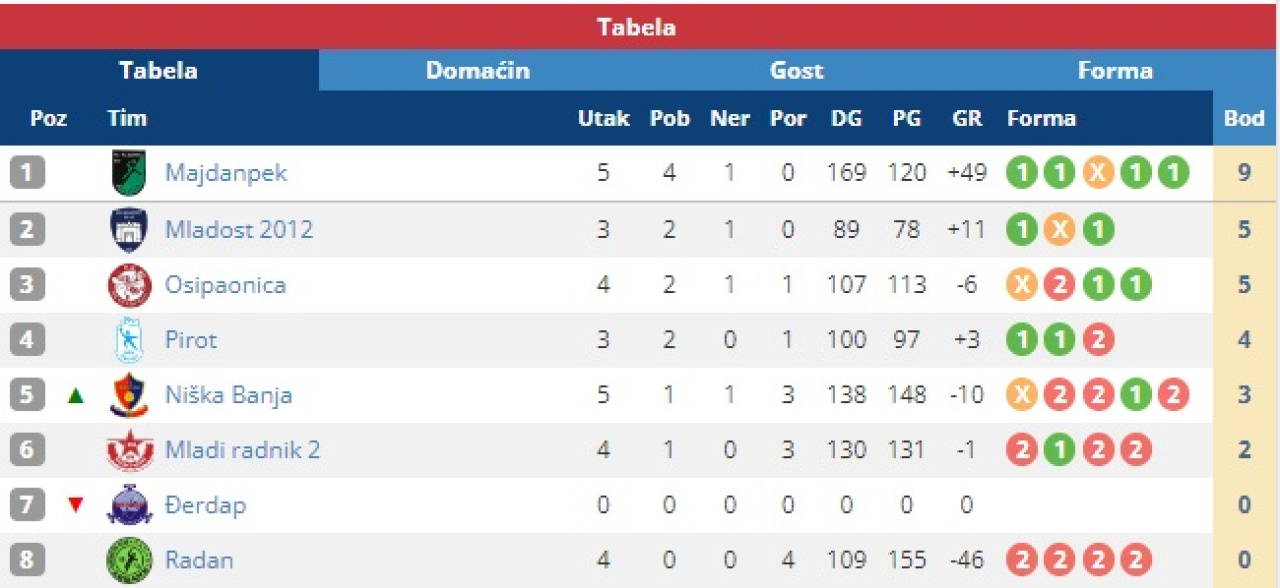Click the Osipaonica team crest
The height and width of the screenshot is (588, 1280).
click(129, 285)
